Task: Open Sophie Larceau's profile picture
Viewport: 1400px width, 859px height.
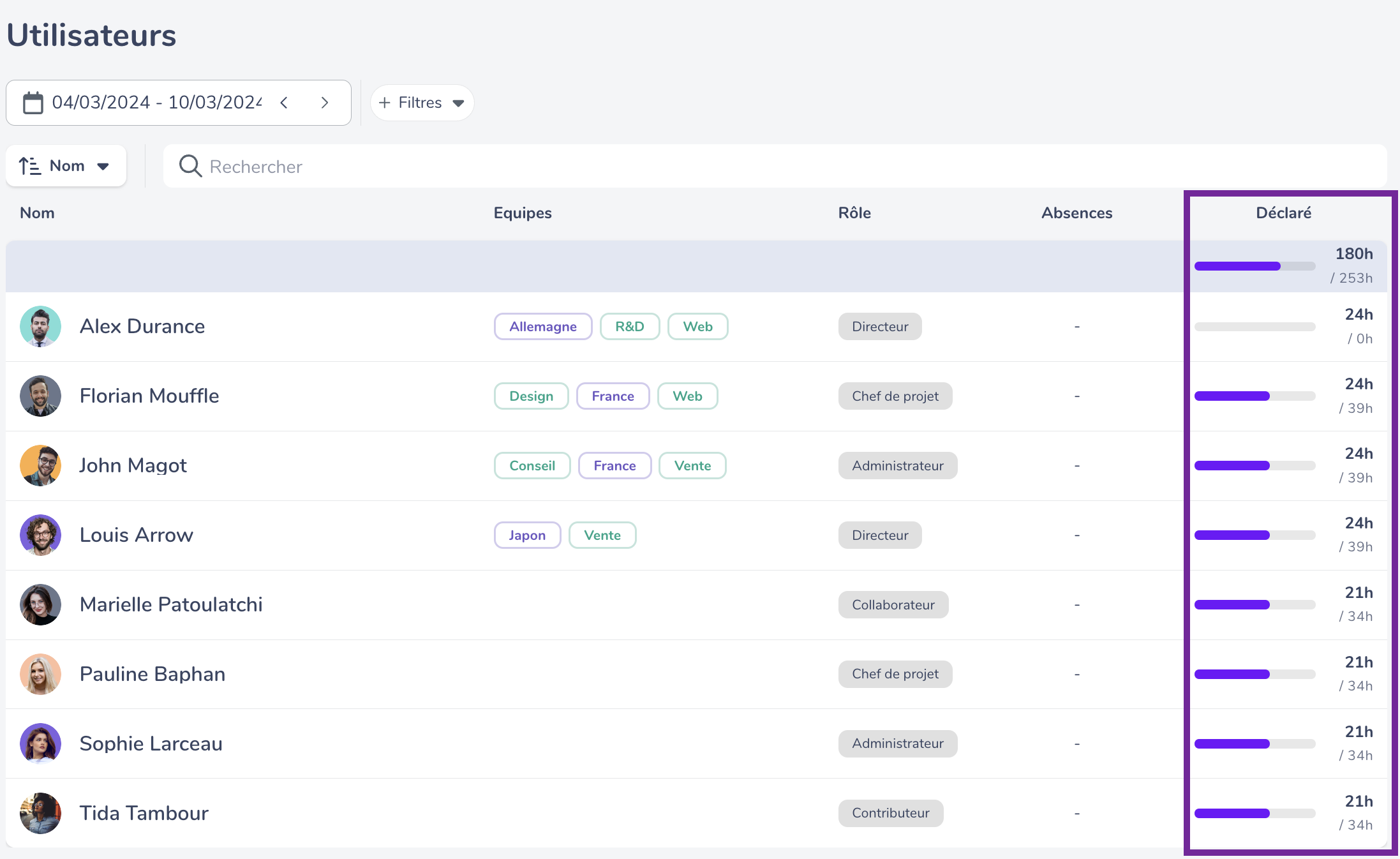Action: pos(40,743)
